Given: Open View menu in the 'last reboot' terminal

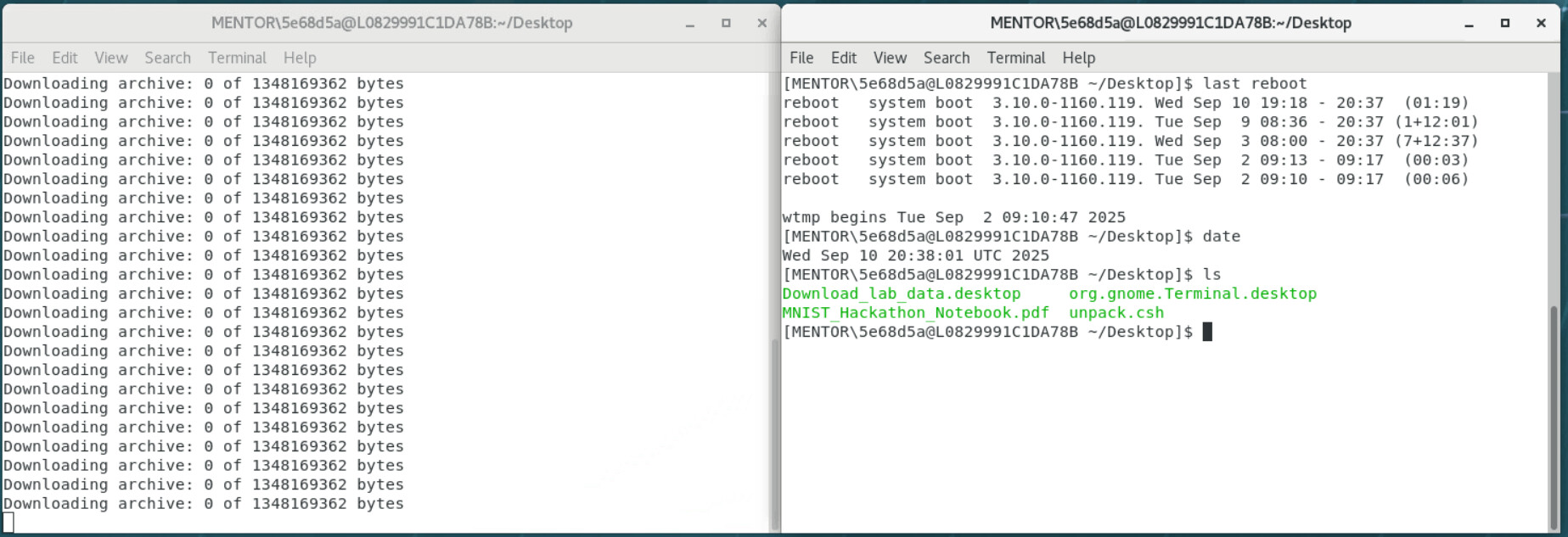Looking at the screenshot, I should 890,58.
